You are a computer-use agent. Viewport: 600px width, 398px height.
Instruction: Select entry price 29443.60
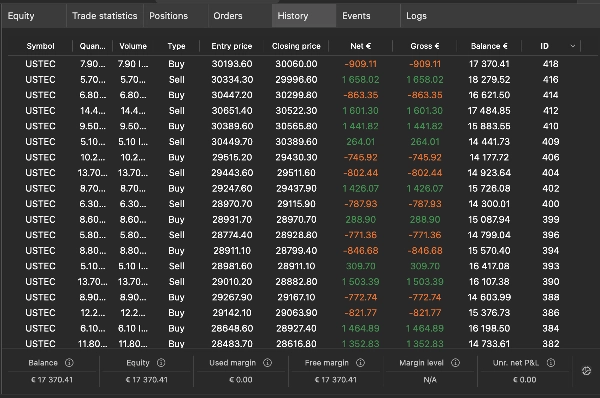tap(232, 173)
